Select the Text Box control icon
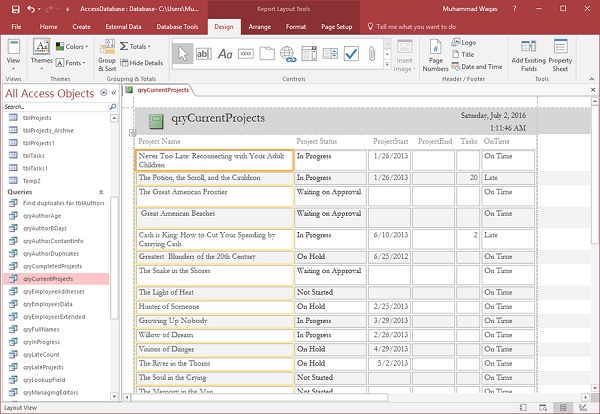600x414 pixels. click(202, 52)
